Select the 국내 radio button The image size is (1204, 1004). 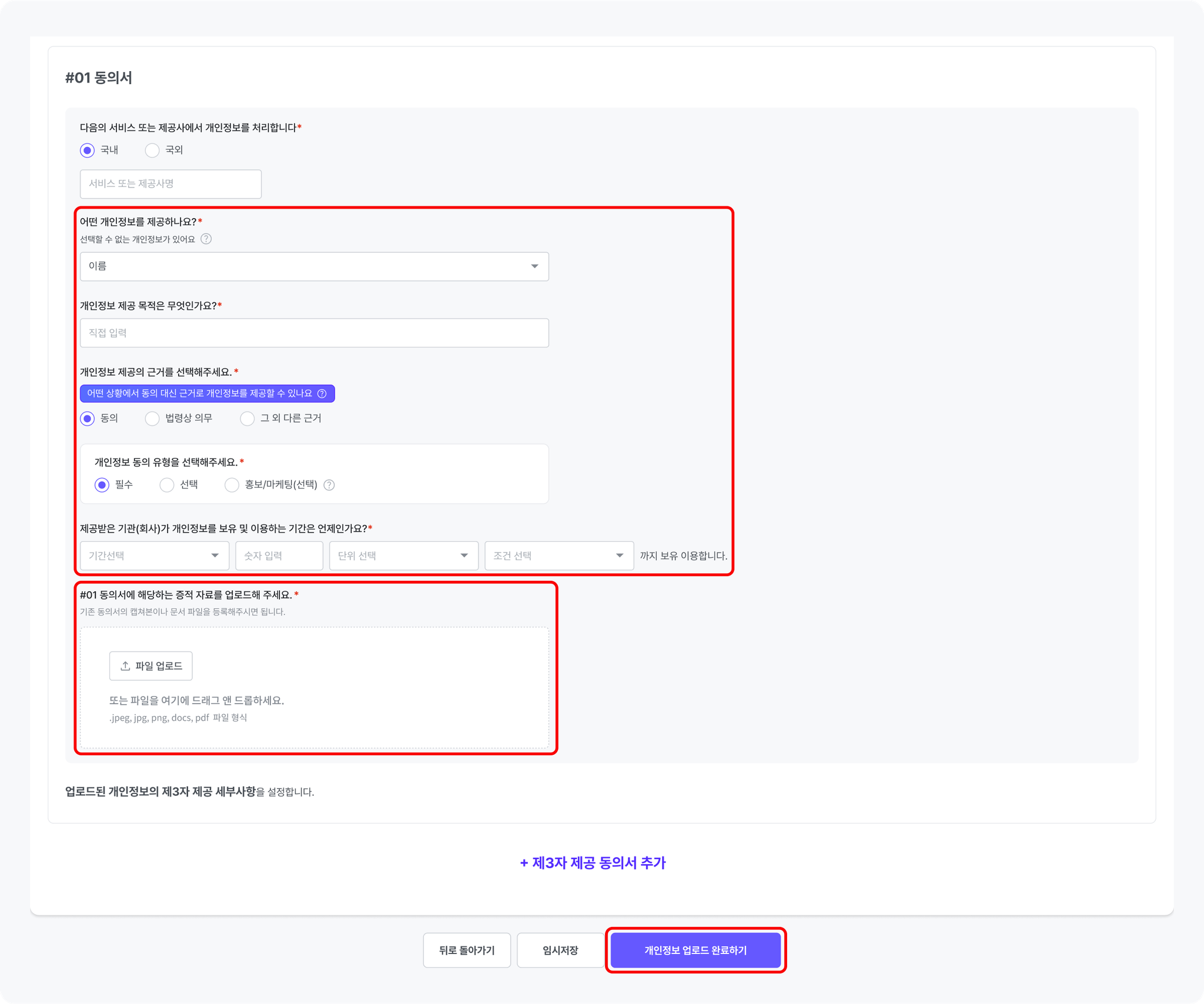(x=88, y=150)
